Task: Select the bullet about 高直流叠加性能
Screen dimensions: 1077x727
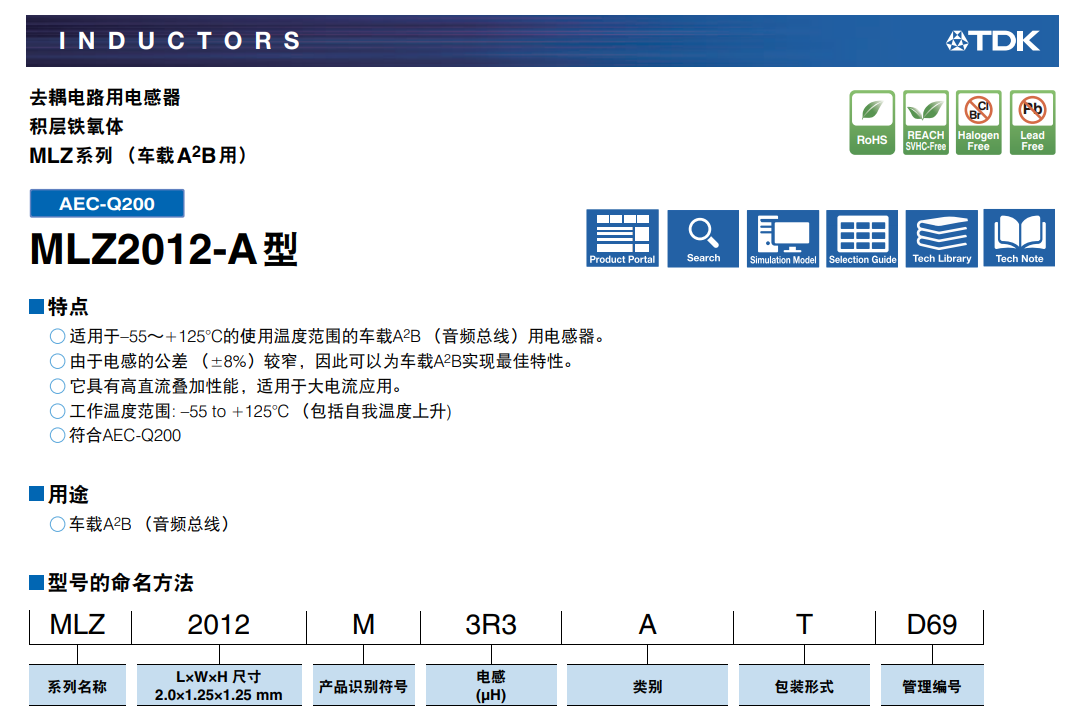Action: coord(226,386)
